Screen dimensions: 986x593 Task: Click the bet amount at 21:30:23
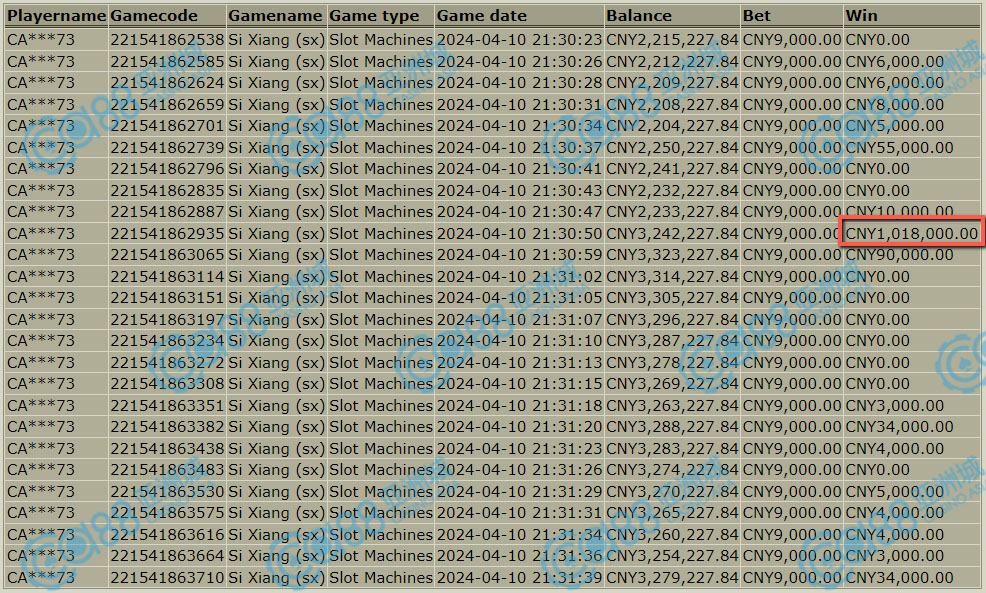point(792,40)
